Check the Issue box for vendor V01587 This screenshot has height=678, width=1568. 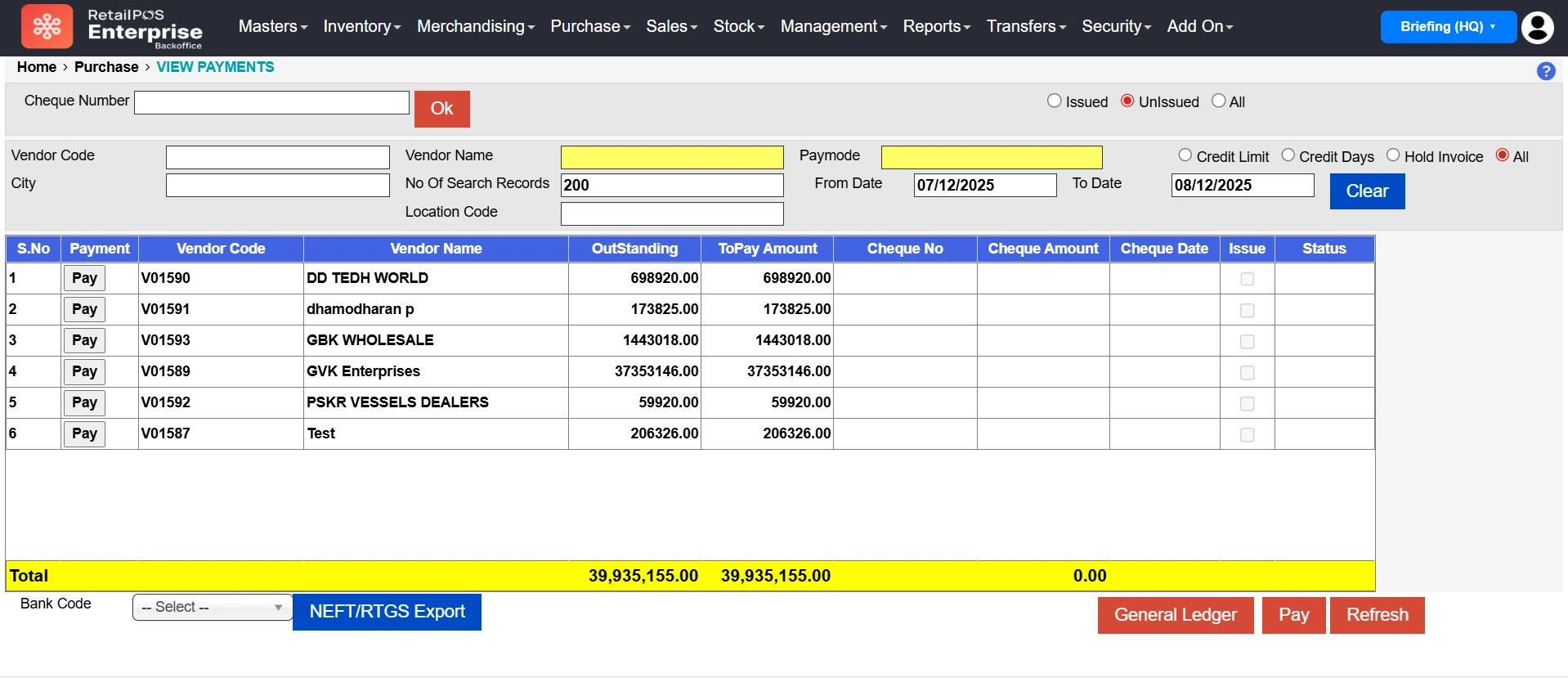[x=1247, y=434]
